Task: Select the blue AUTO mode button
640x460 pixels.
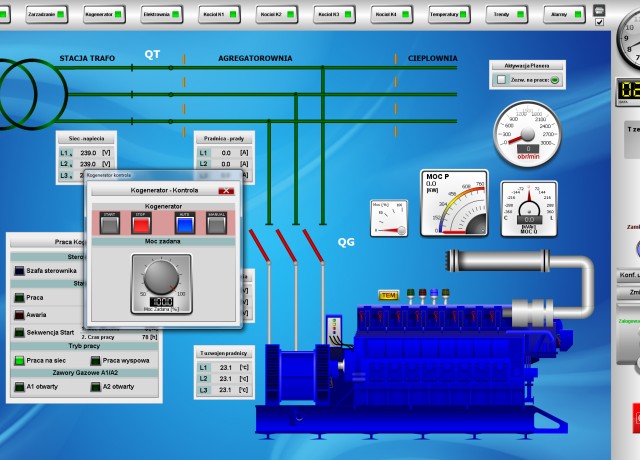Action: point(185,223)
